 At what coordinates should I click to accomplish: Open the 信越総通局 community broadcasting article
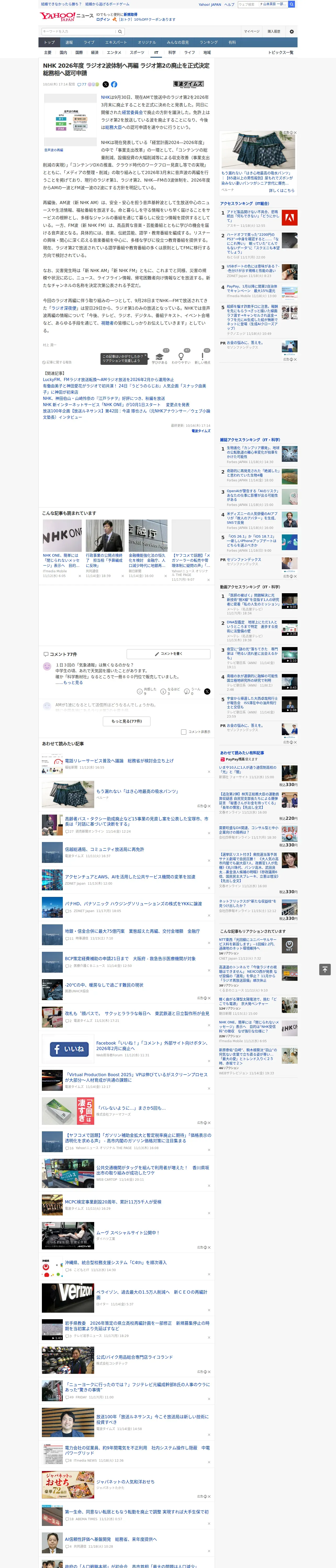[104, 849]
